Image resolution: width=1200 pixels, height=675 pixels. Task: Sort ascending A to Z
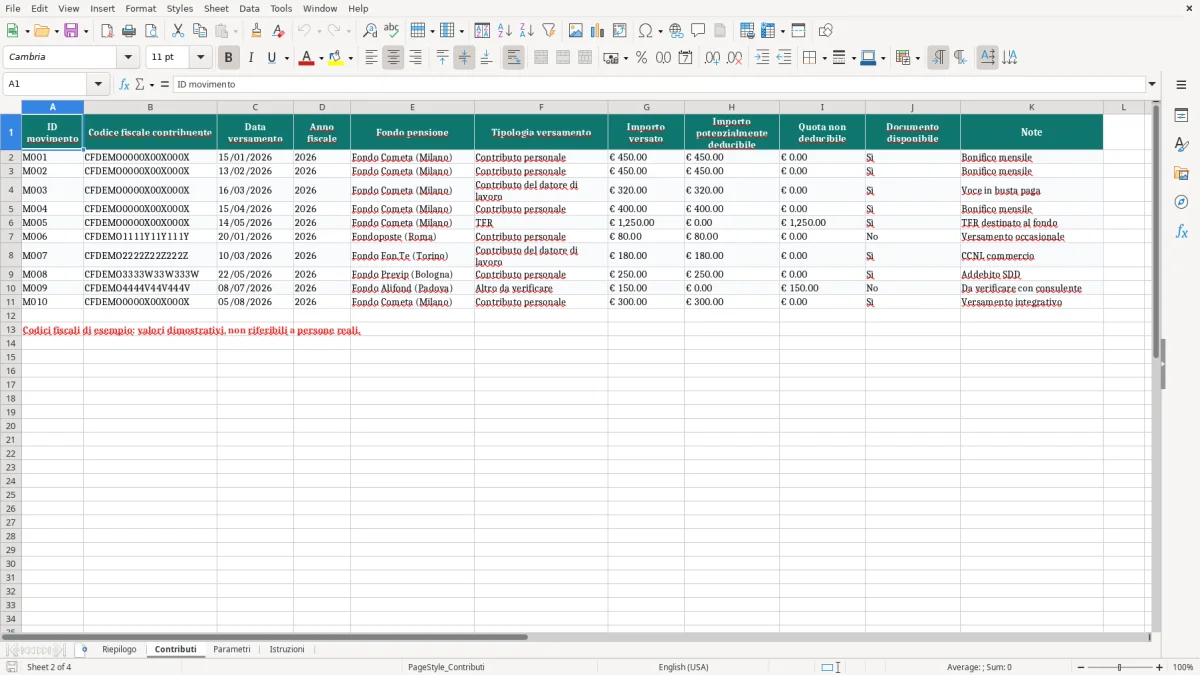pos(505,31)
